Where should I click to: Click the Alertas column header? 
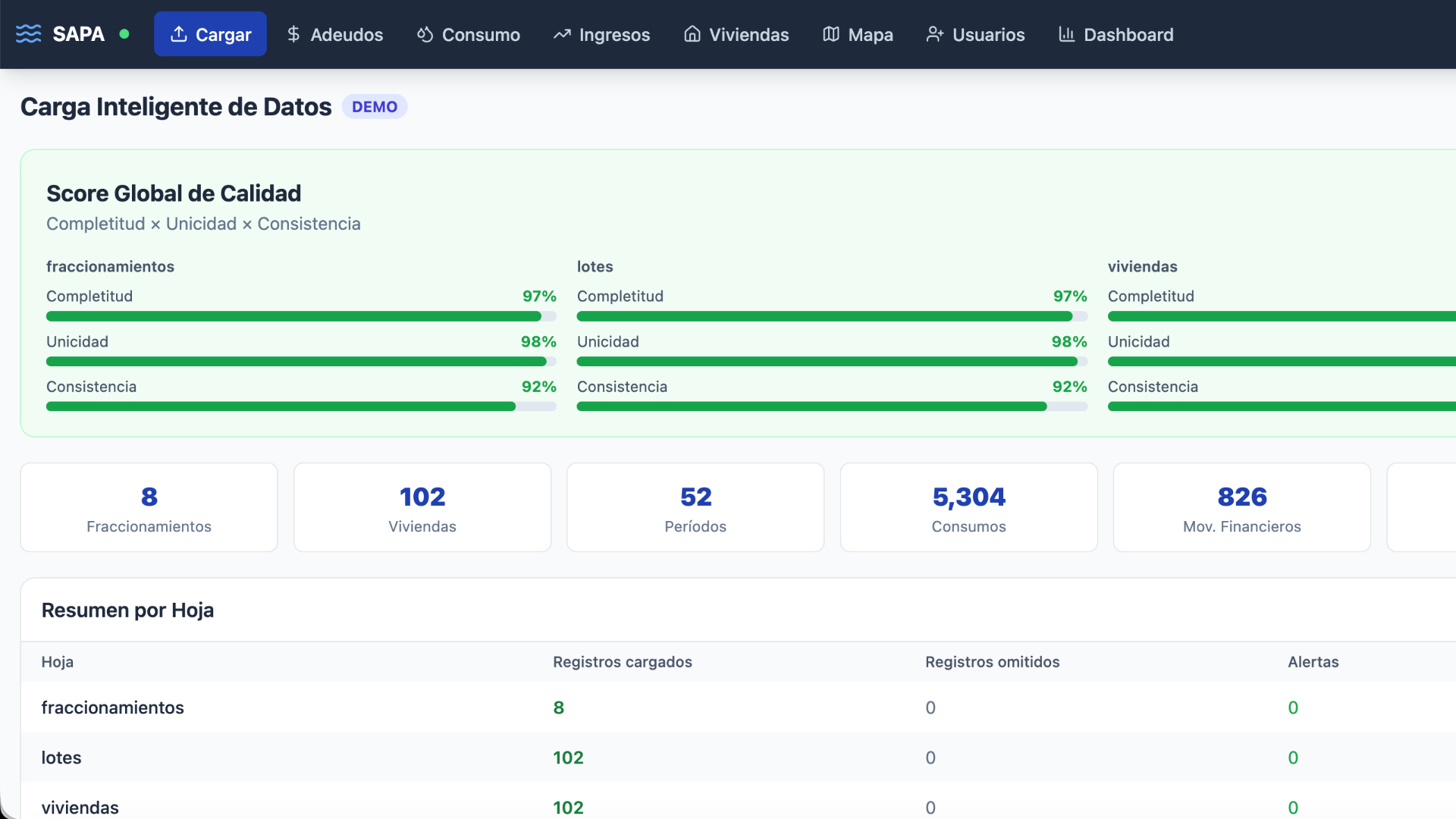point(1313,662)
